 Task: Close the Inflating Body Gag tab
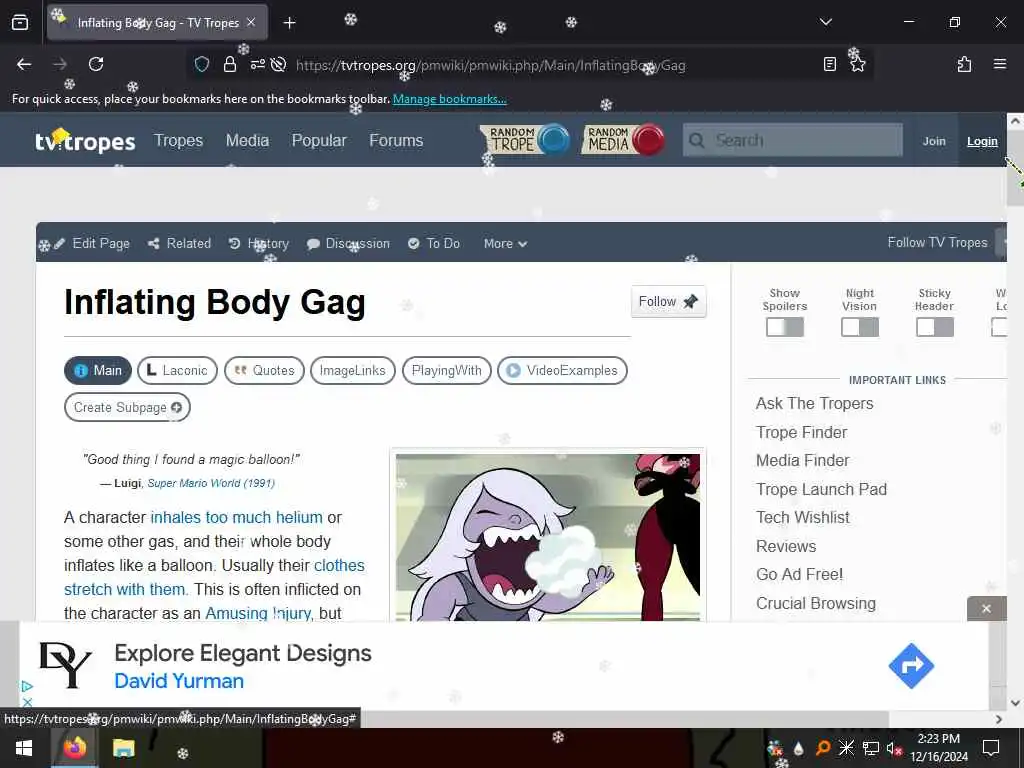click(x=251, y=22)
